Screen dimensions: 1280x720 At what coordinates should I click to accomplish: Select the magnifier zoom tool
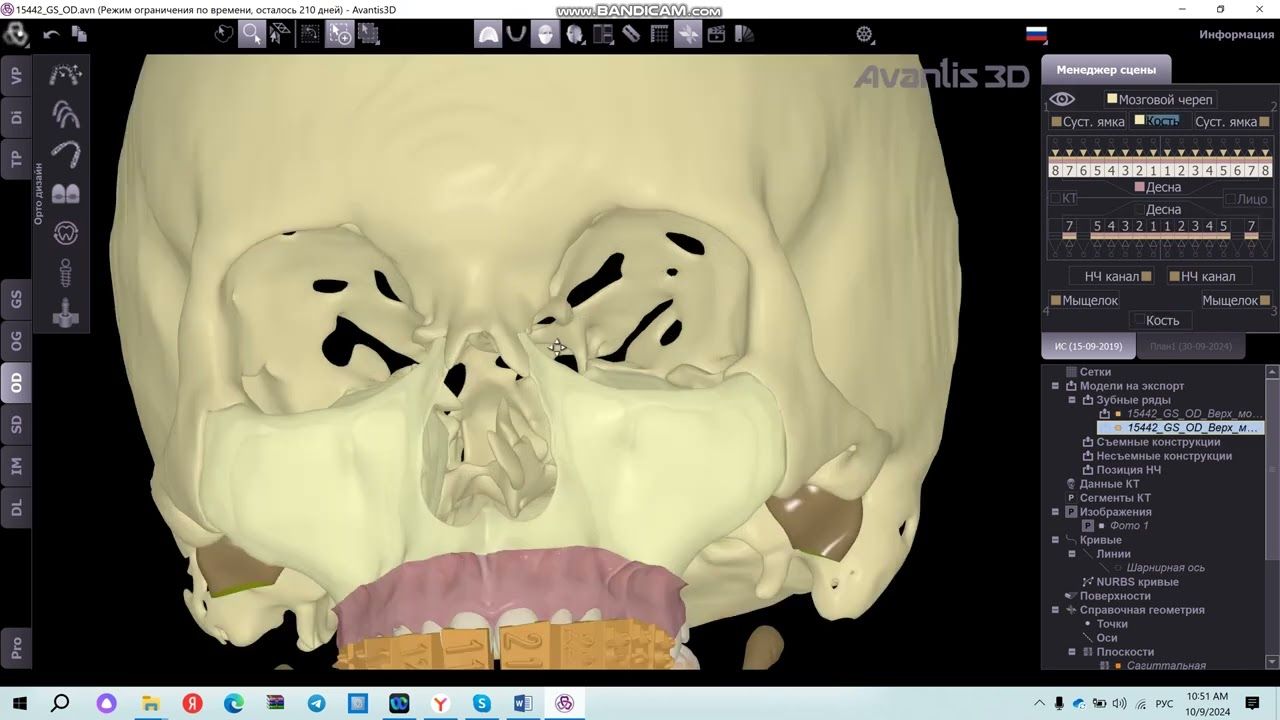pyautogui.click(x=252, y=34)
